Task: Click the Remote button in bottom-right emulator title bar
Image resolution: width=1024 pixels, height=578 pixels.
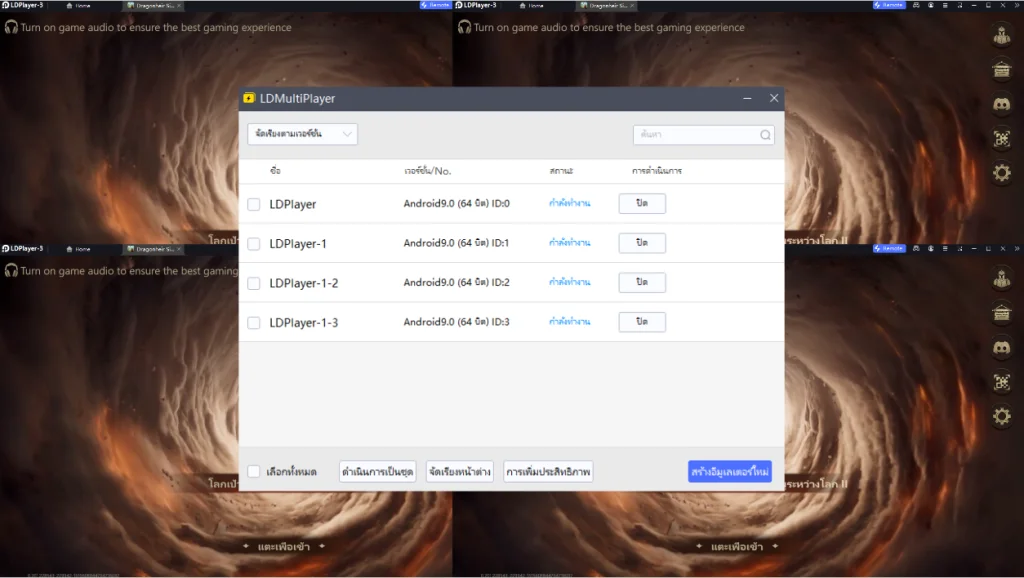Action: pos(889,249)
